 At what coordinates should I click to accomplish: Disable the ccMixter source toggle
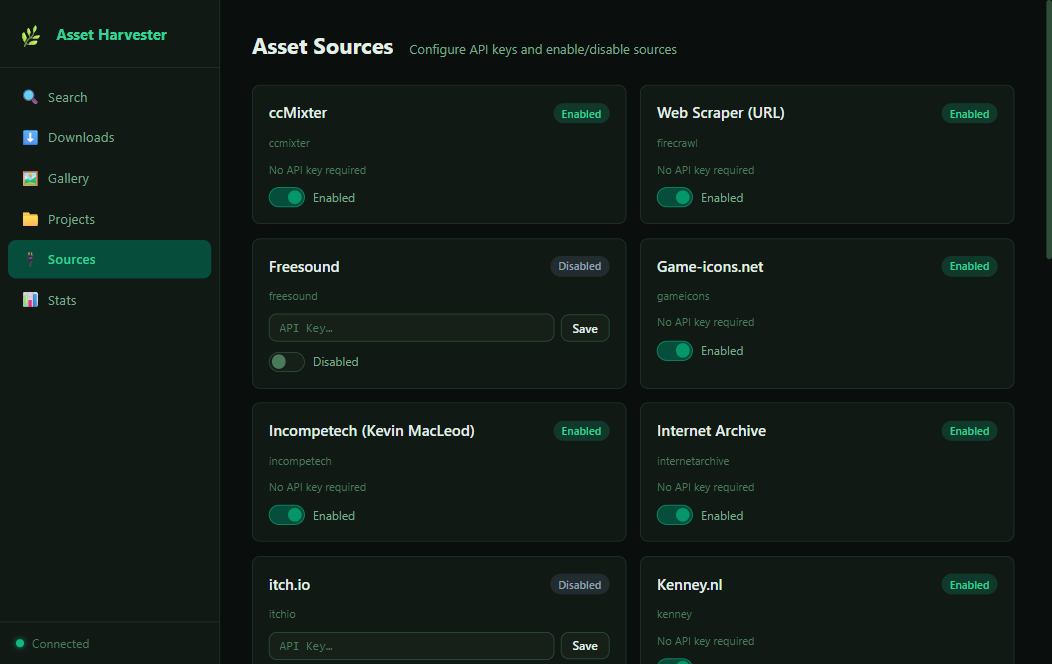286,197
